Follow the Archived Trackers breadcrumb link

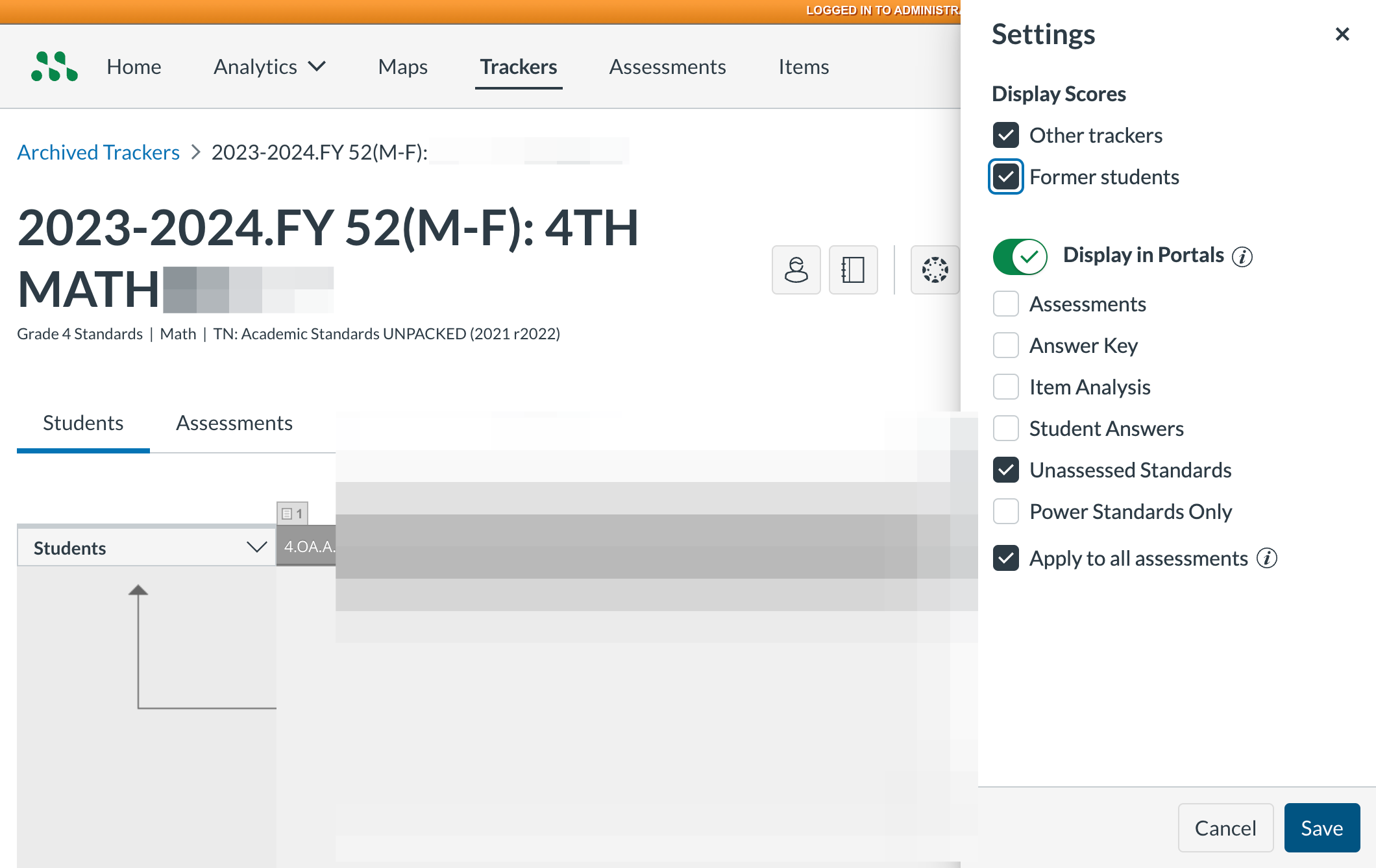click(98, 152)
